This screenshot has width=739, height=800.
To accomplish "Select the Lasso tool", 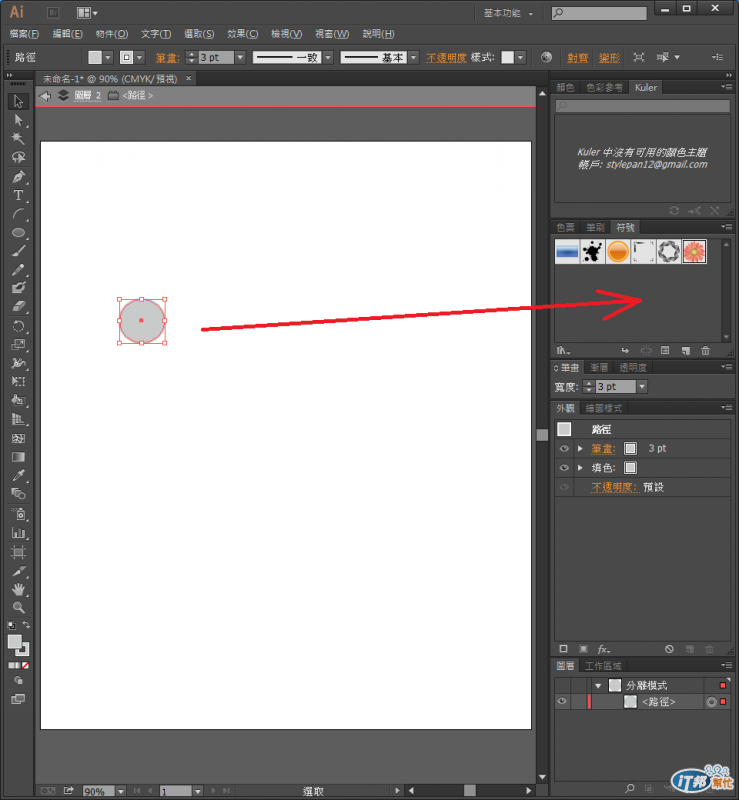I will point(18,157).
